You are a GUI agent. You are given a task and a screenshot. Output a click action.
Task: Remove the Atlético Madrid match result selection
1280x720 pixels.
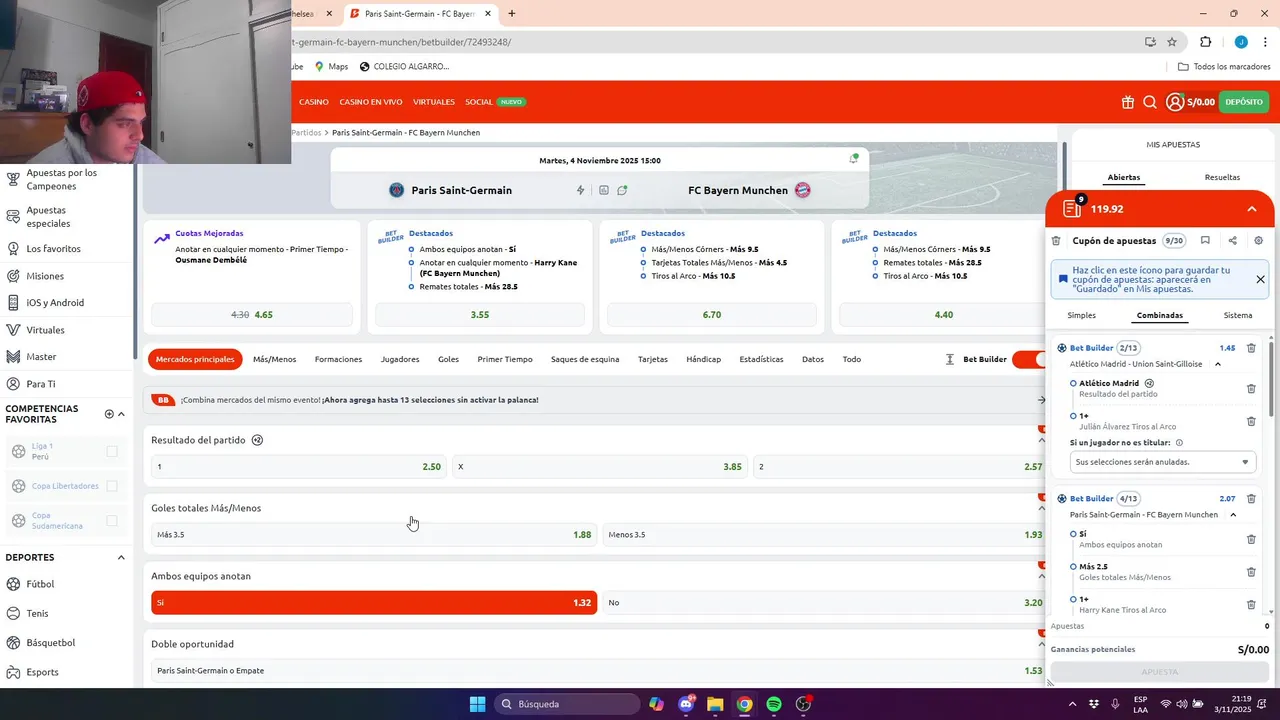(x=1251, y=389)
